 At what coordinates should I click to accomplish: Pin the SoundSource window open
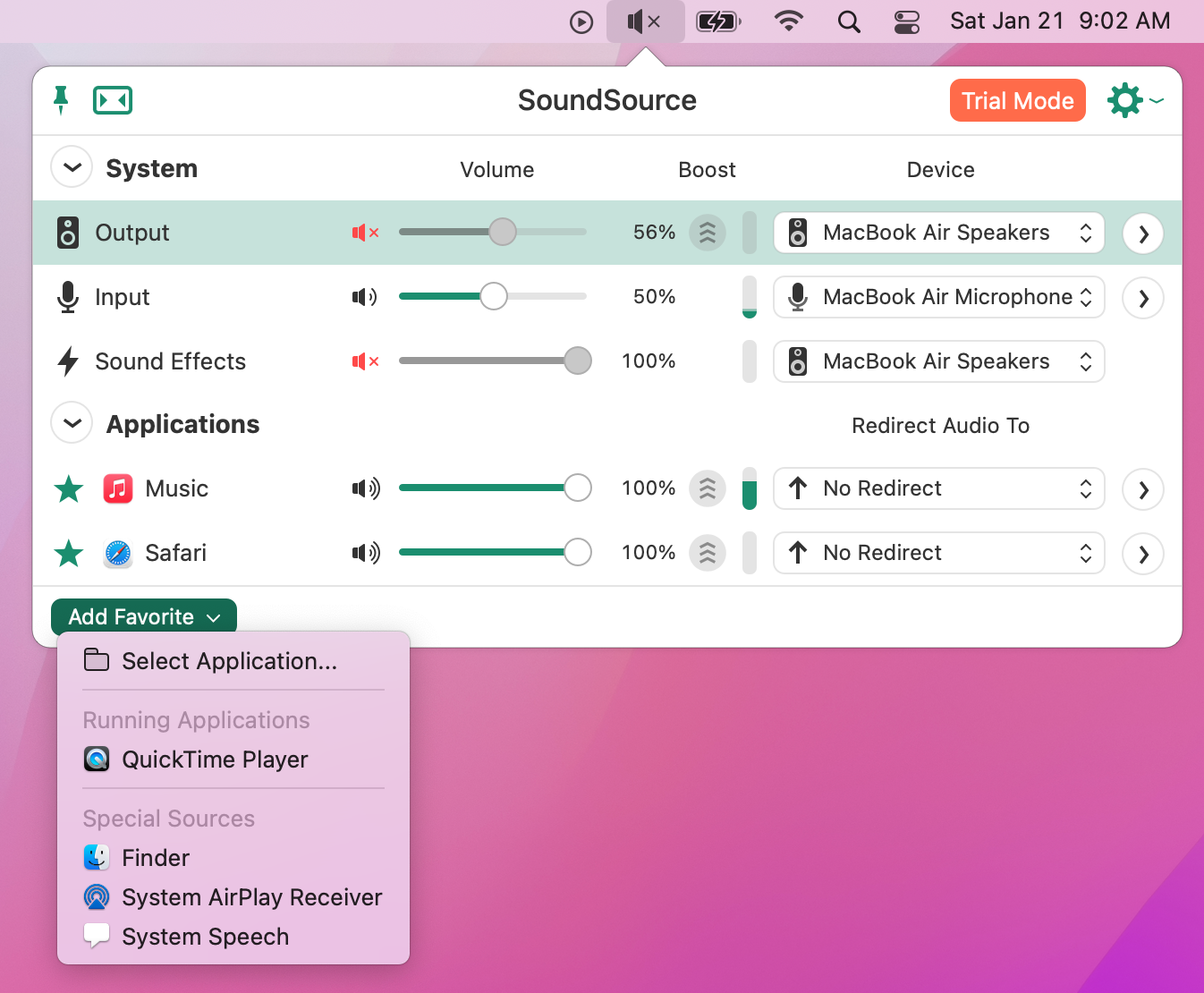click(x=61, y=100)
